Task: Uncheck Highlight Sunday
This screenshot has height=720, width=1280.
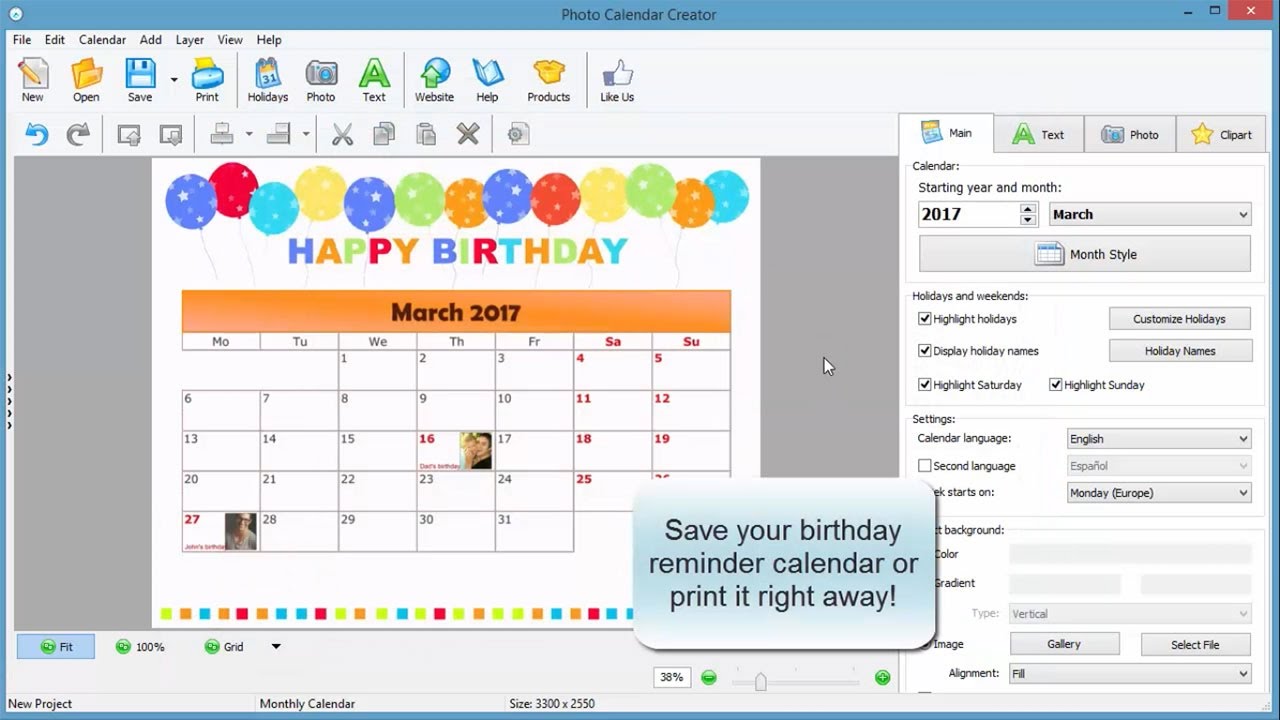Action: pos(1056,385)
